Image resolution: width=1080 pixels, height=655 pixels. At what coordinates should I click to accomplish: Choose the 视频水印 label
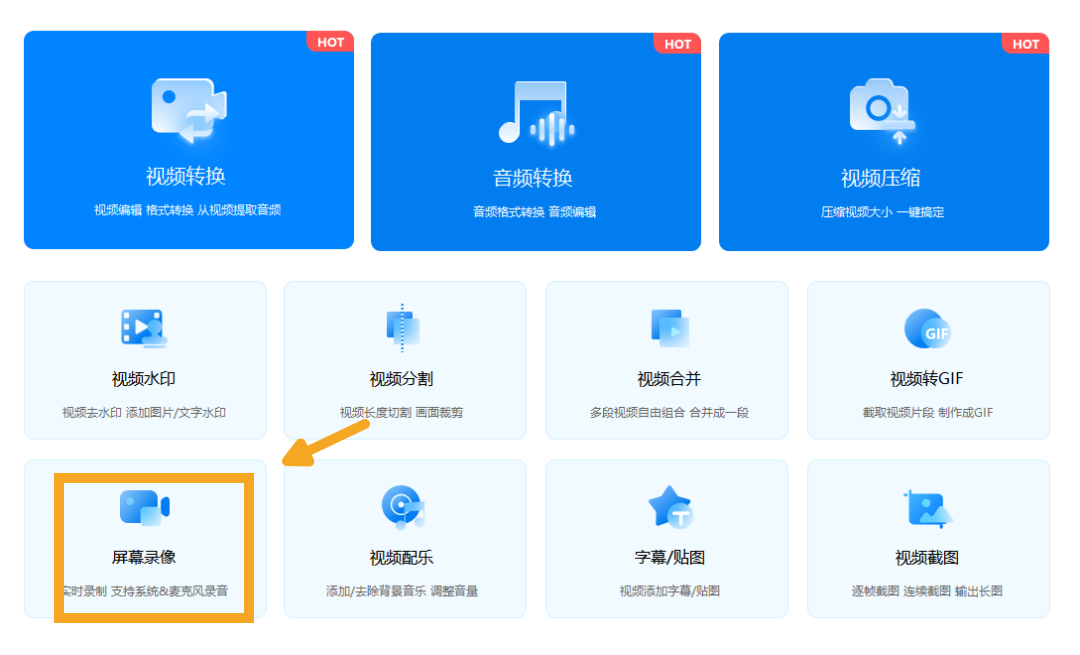[x=144, y=379]
